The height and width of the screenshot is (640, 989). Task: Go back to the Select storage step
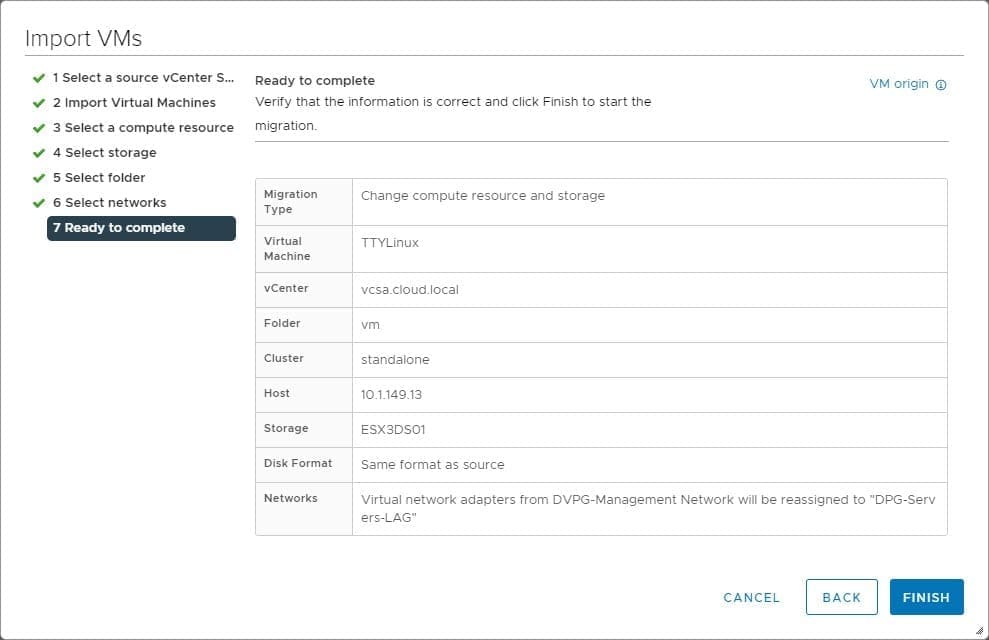pos(104,152)
